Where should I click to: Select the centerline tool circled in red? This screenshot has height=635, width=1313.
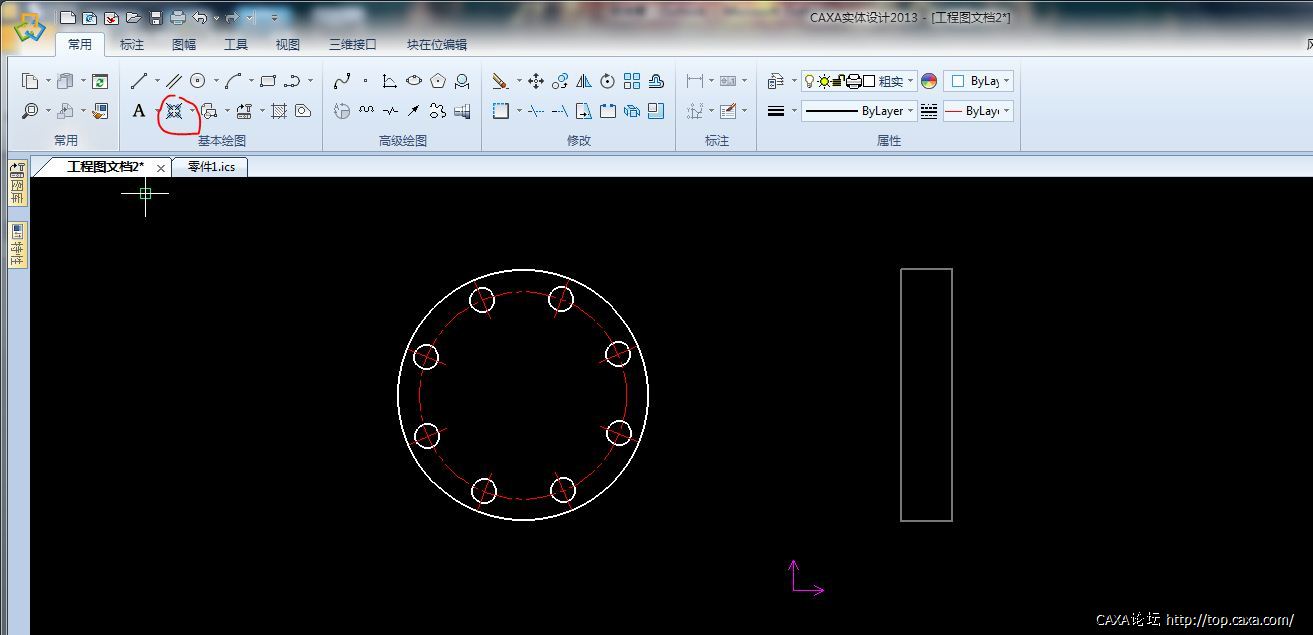coord(174,111)
